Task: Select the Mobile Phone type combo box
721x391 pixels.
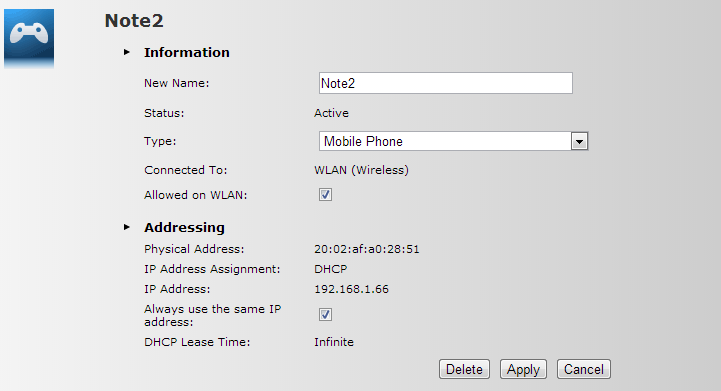Action: point(453,141)
